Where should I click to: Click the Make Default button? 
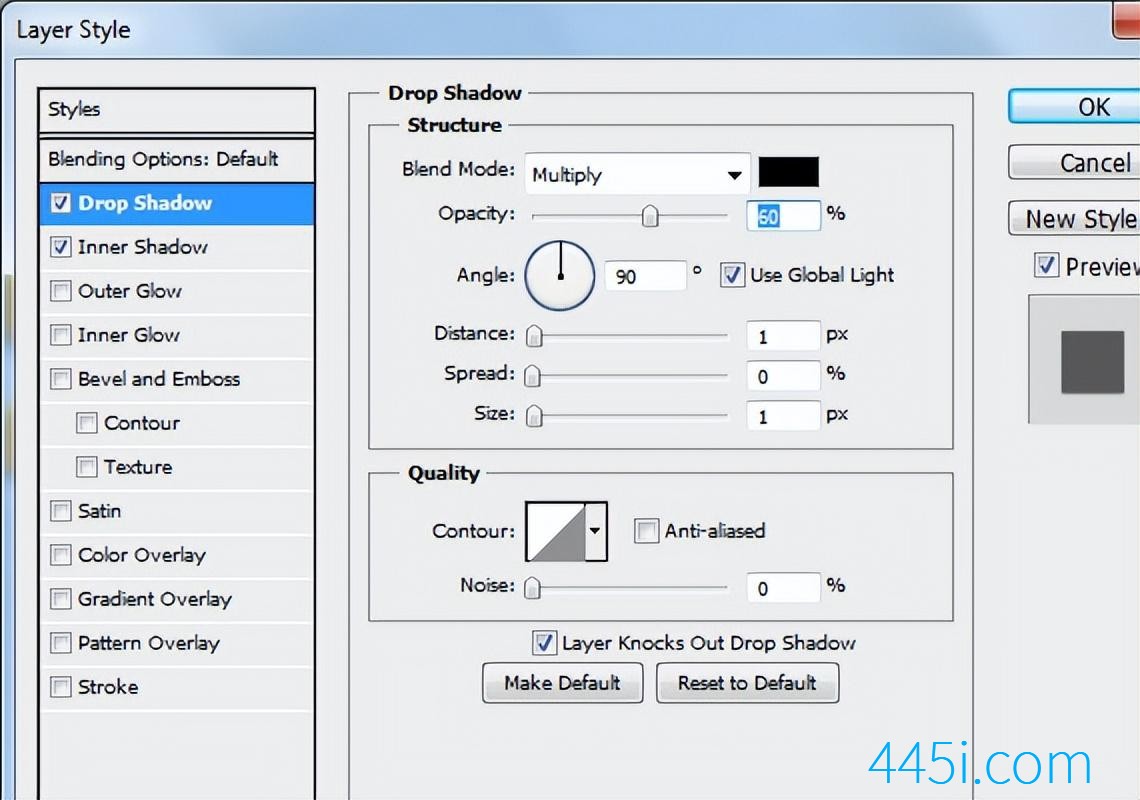(563, 682)
